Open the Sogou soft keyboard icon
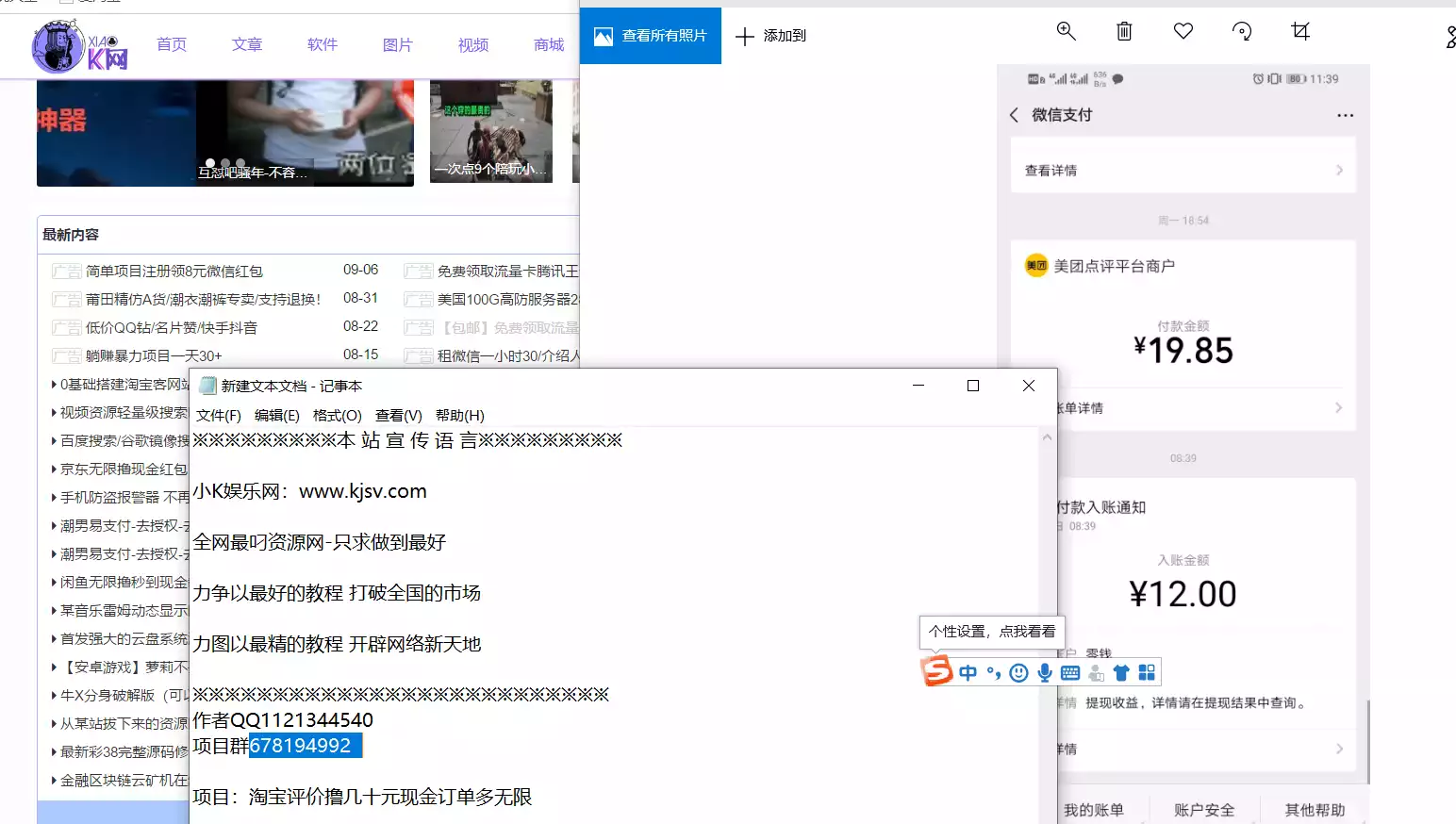Screen dimensions: 1456x824 [1070, 672]
